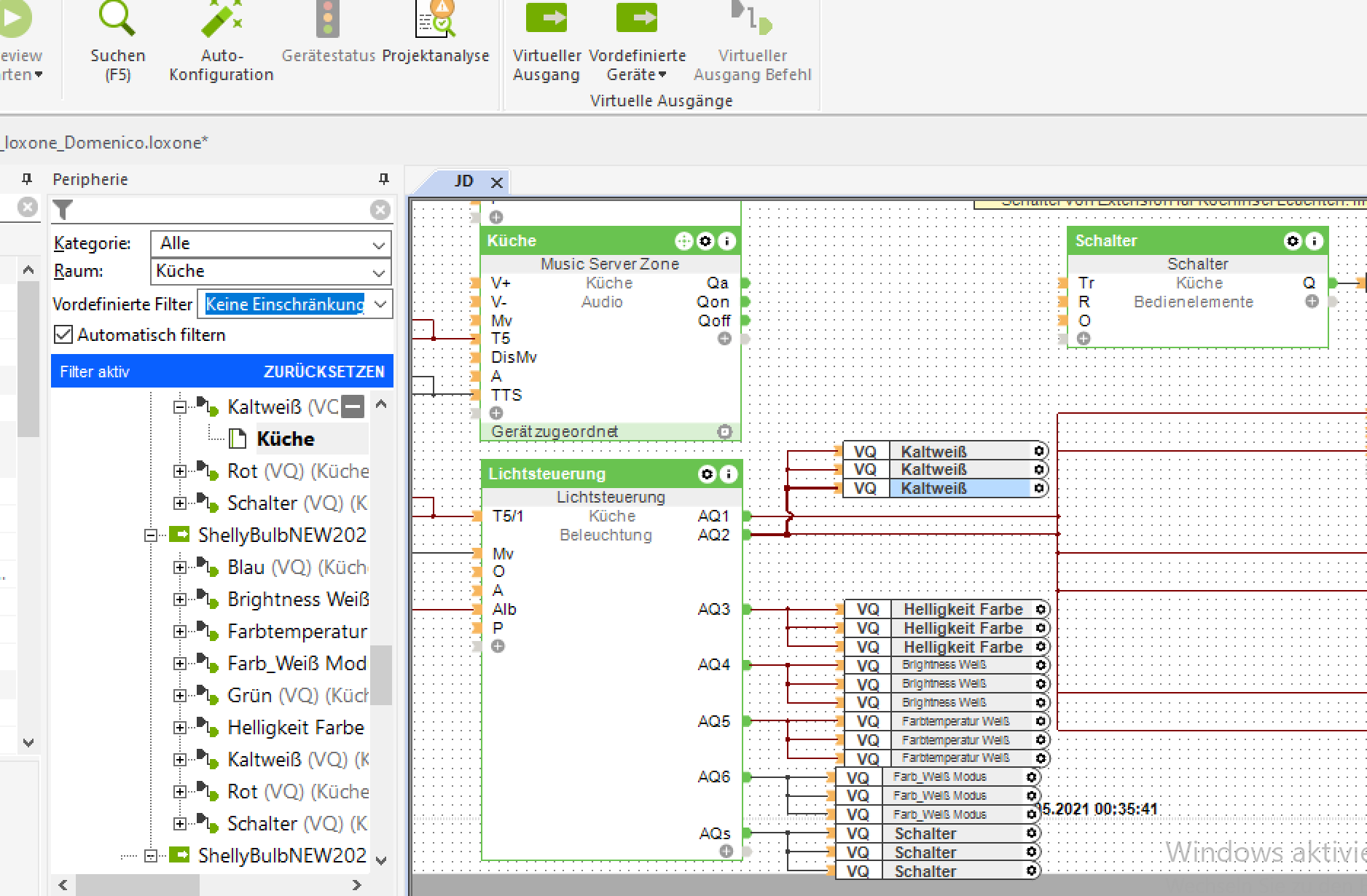Click the Suchen (F5) magnifier icon

[117, 20]
